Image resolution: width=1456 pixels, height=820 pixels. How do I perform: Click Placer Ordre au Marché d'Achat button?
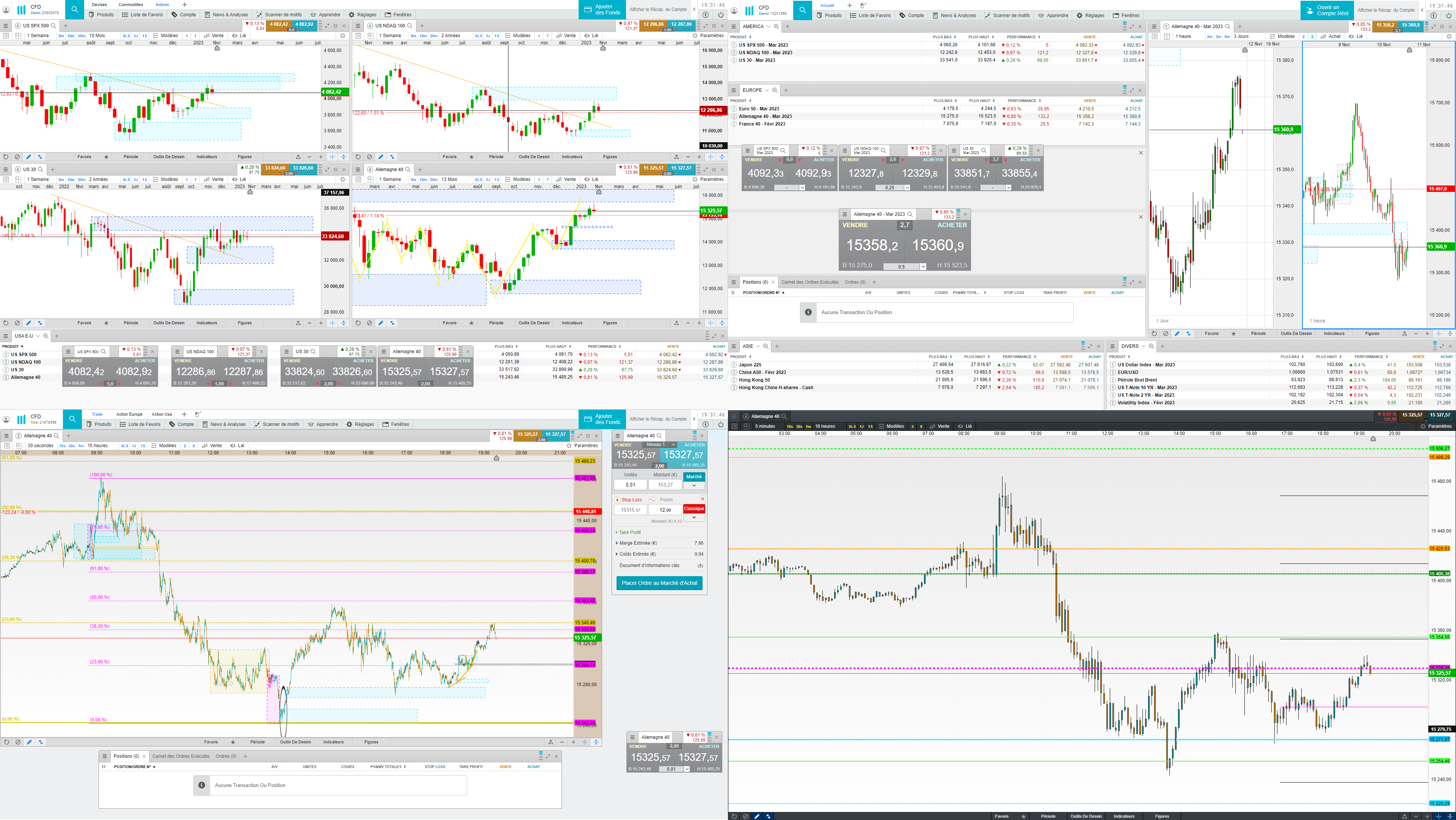(x=659, y=583)
